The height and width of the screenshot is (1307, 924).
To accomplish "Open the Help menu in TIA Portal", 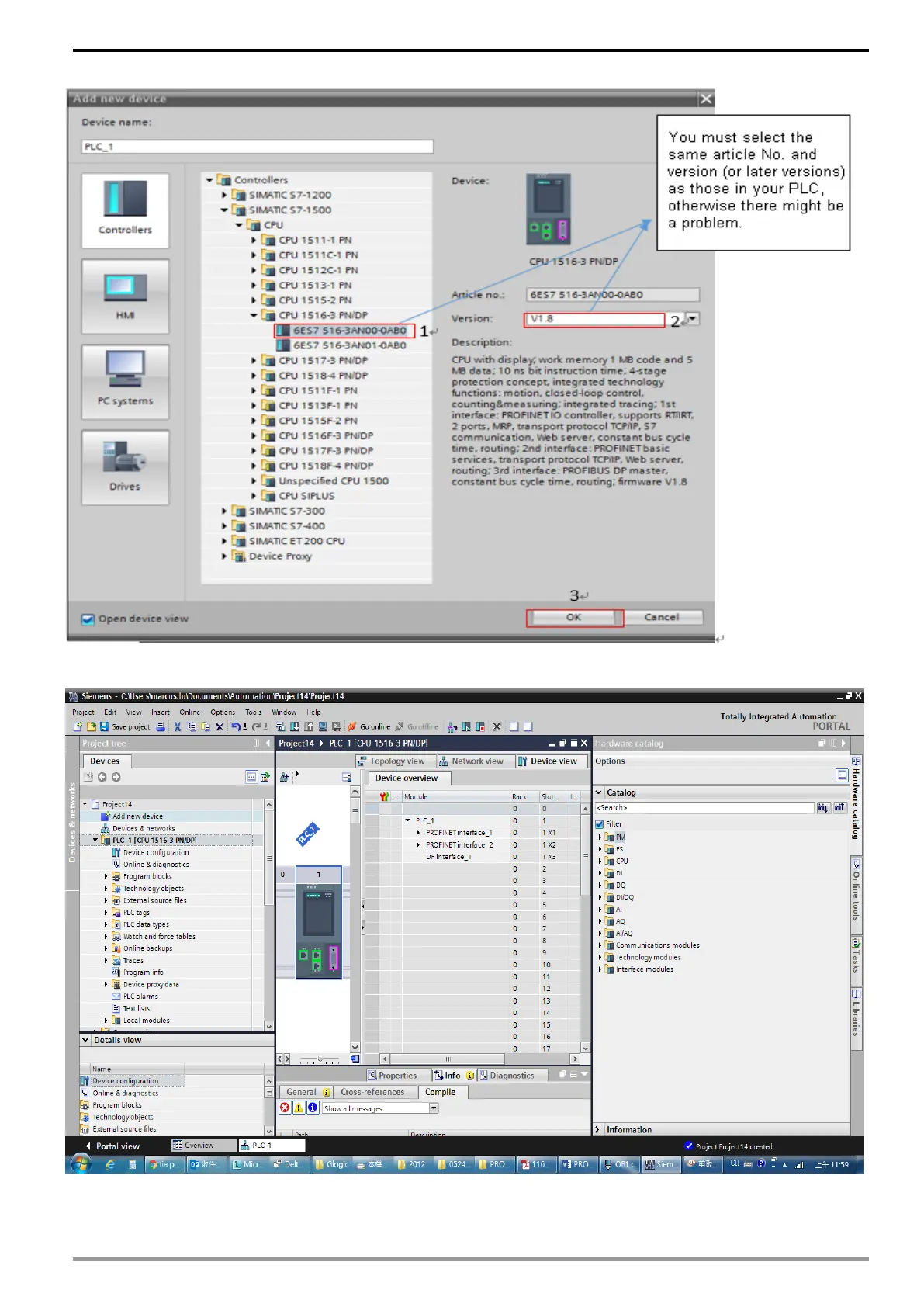I will pyautogui.click(x=313, y=712).
